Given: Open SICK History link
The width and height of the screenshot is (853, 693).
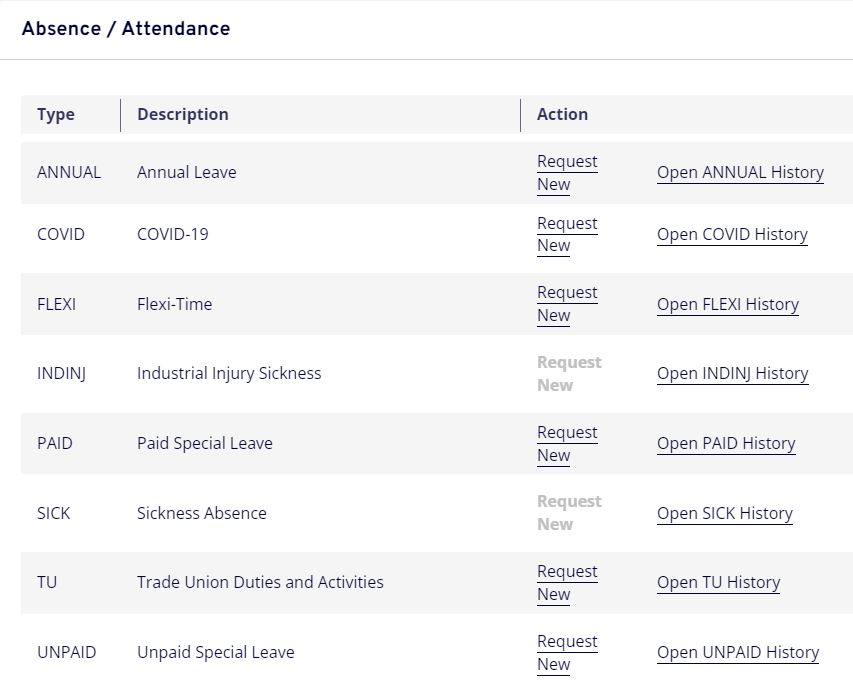Looking at the screenshot, I should [x=724, y=514].
